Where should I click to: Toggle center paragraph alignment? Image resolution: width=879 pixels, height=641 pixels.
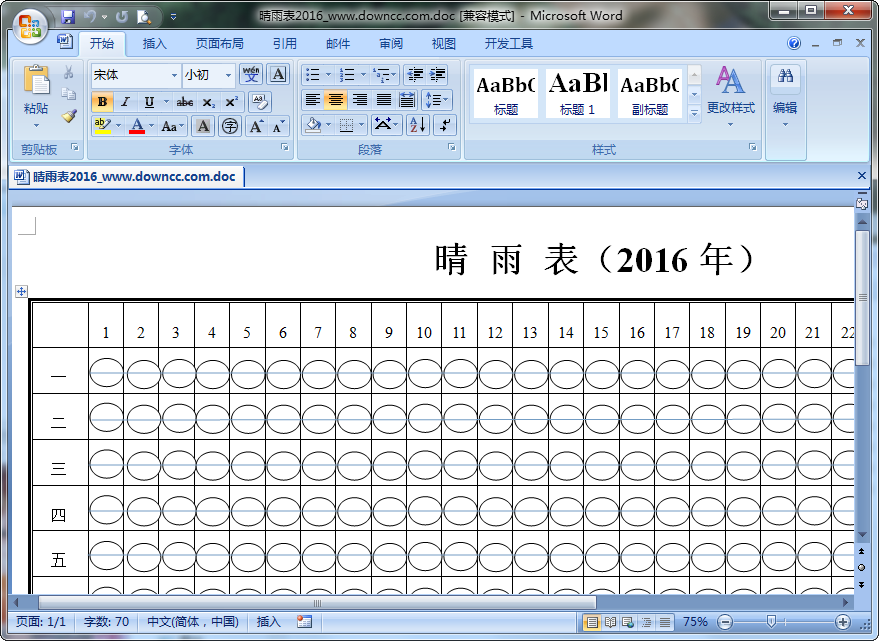pyautogui.click(x=337, y=101)
